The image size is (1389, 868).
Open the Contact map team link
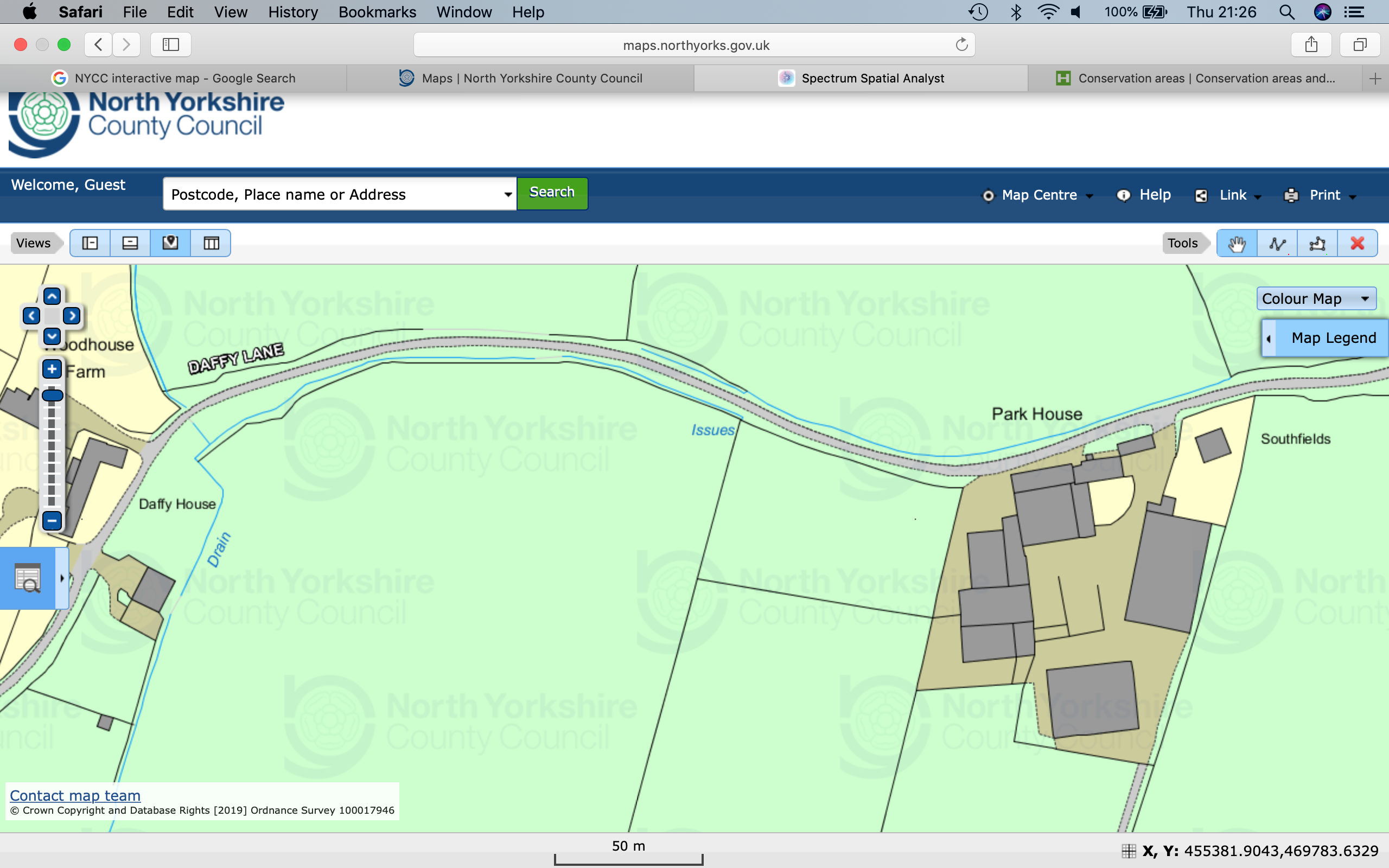click(x=75, y=796)
